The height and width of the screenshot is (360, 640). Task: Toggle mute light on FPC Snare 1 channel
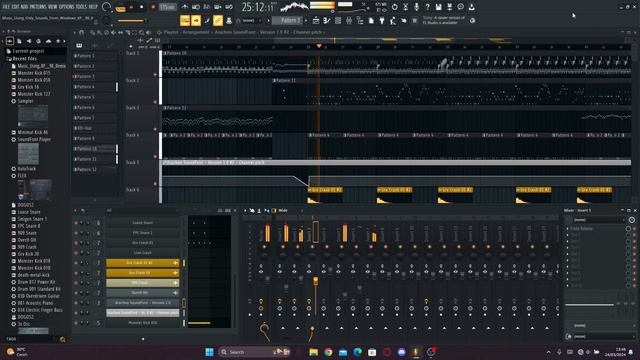76,233
